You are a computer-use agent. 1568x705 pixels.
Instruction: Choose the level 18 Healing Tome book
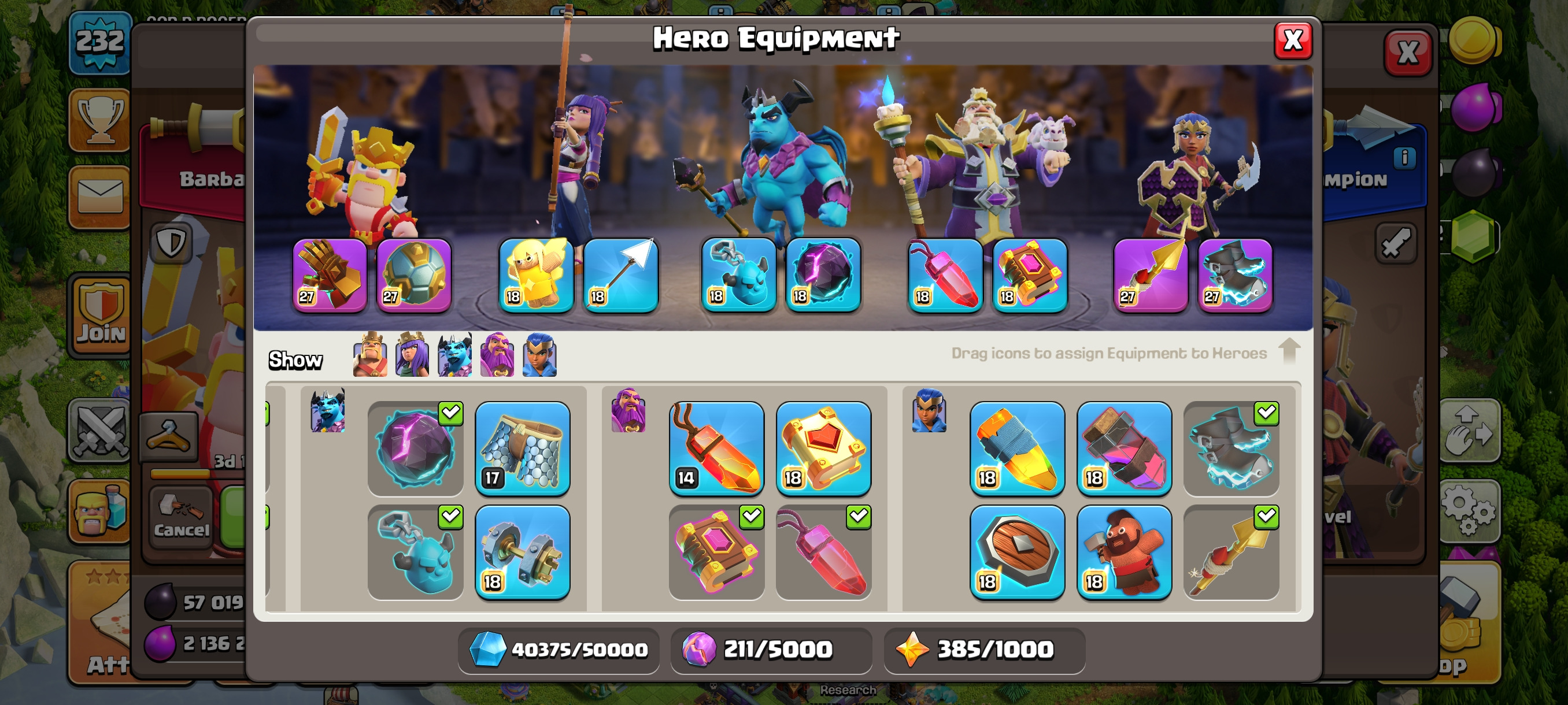823,448
